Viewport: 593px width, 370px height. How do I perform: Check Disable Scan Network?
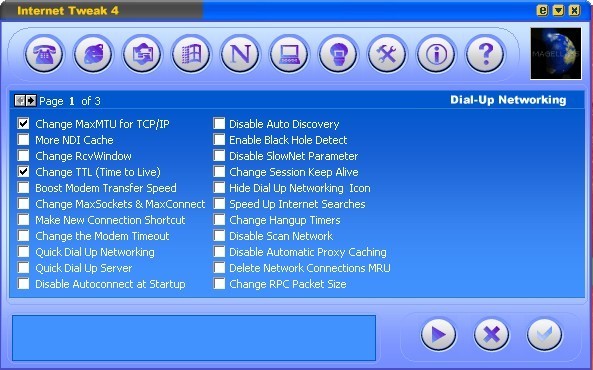[219, 236]
